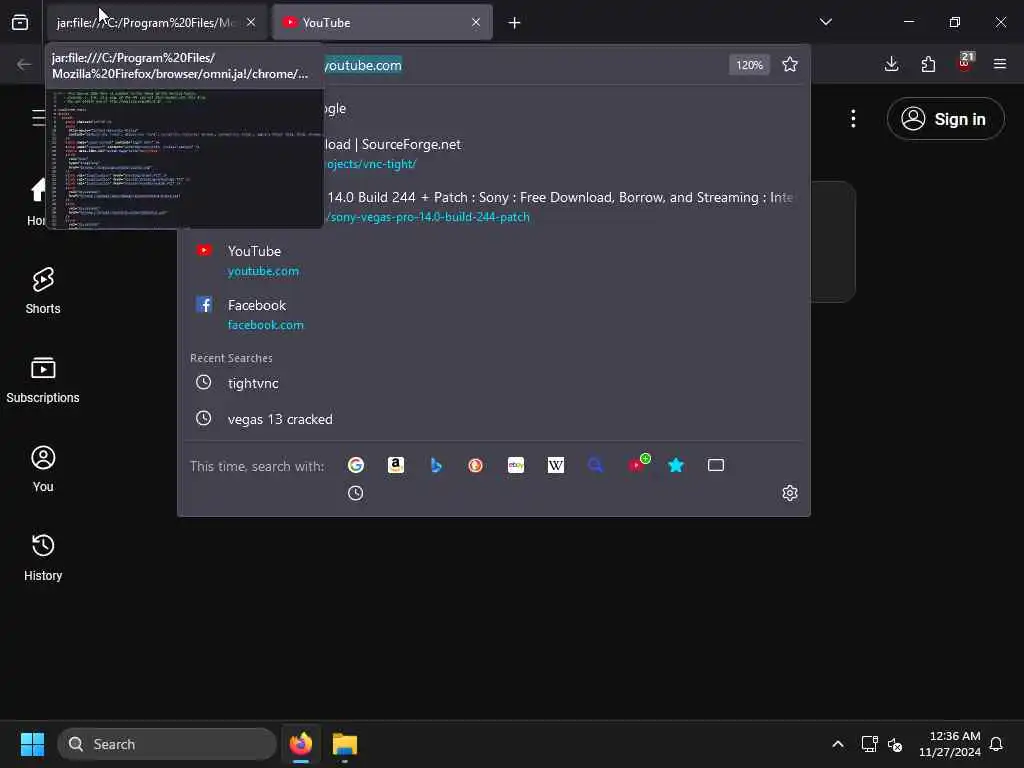Open File Explorer from taskbar

[345, 744]
